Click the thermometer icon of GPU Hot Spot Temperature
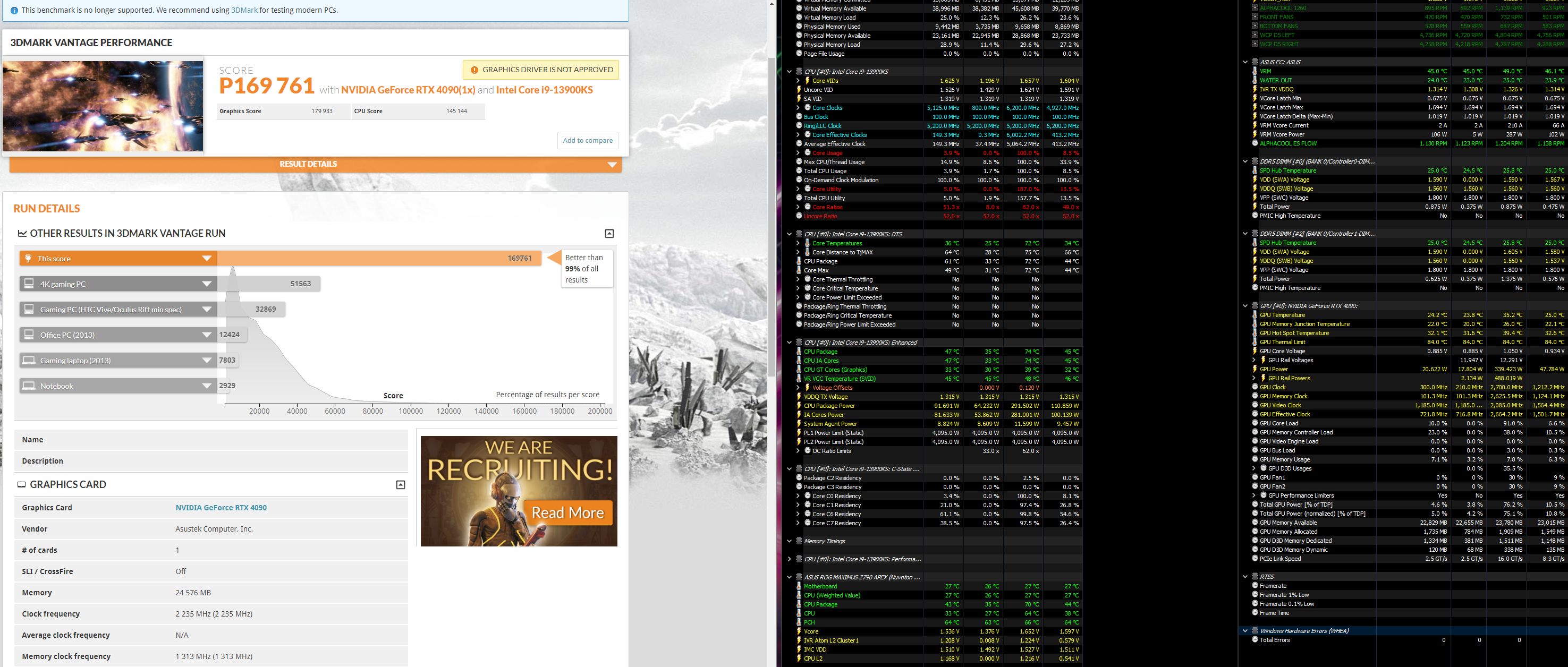This screenshot has height=667, width=1568. [1255, 333]
